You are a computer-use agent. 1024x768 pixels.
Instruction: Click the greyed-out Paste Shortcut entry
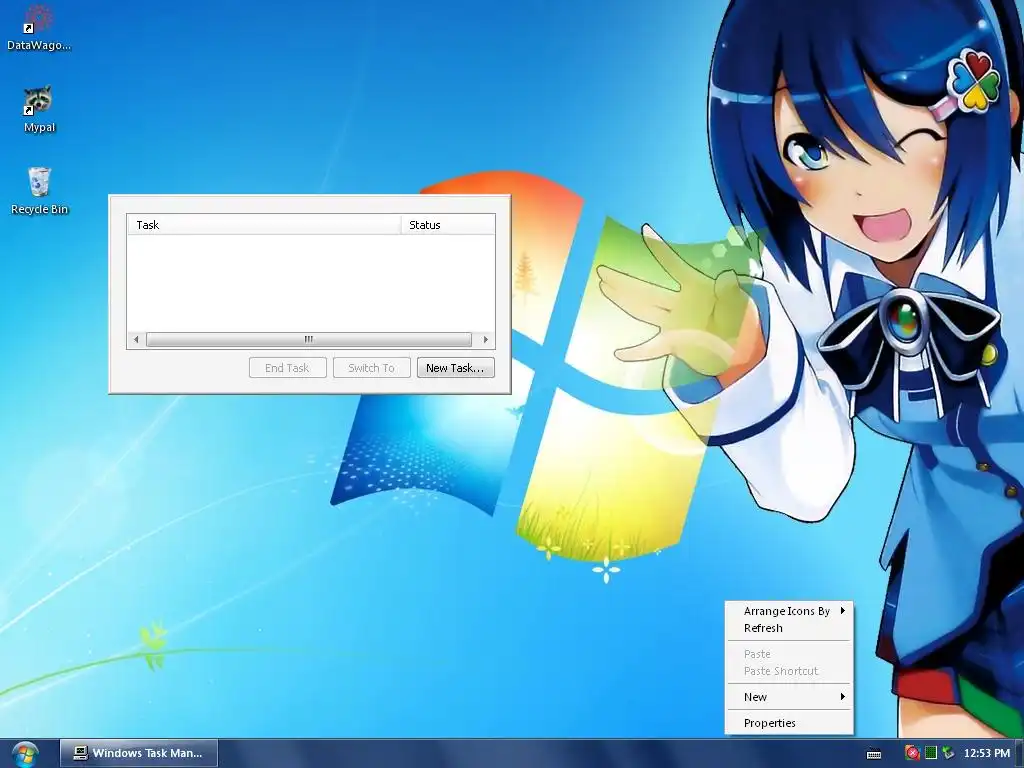pyautogui.click(x=789, y=671)
